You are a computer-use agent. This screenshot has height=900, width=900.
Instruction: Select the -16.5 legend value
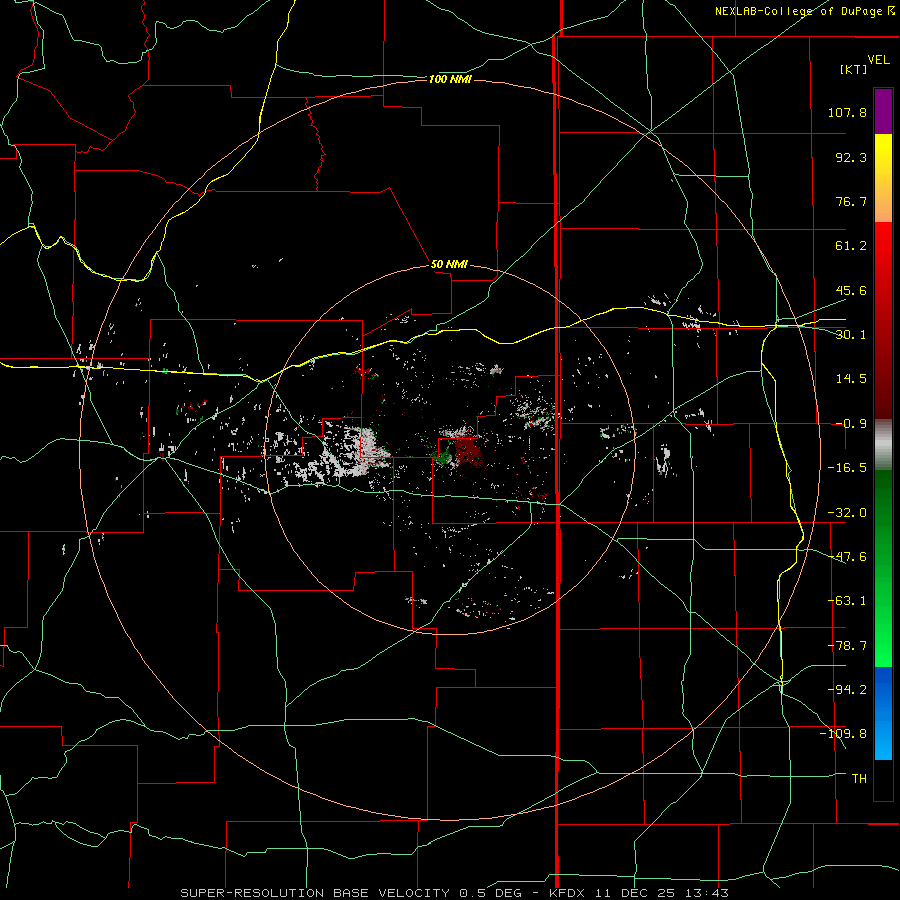tap(847, 468)
